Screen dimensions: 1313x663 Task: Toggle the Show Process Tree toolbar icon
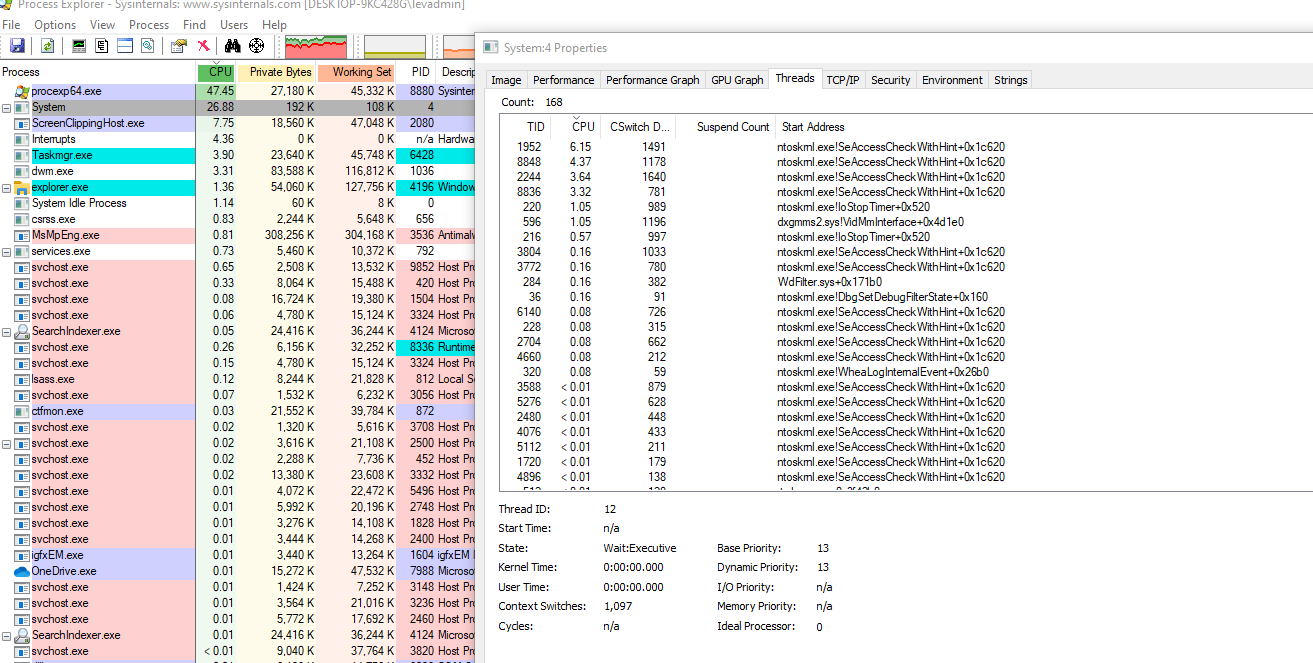(102, 45)
